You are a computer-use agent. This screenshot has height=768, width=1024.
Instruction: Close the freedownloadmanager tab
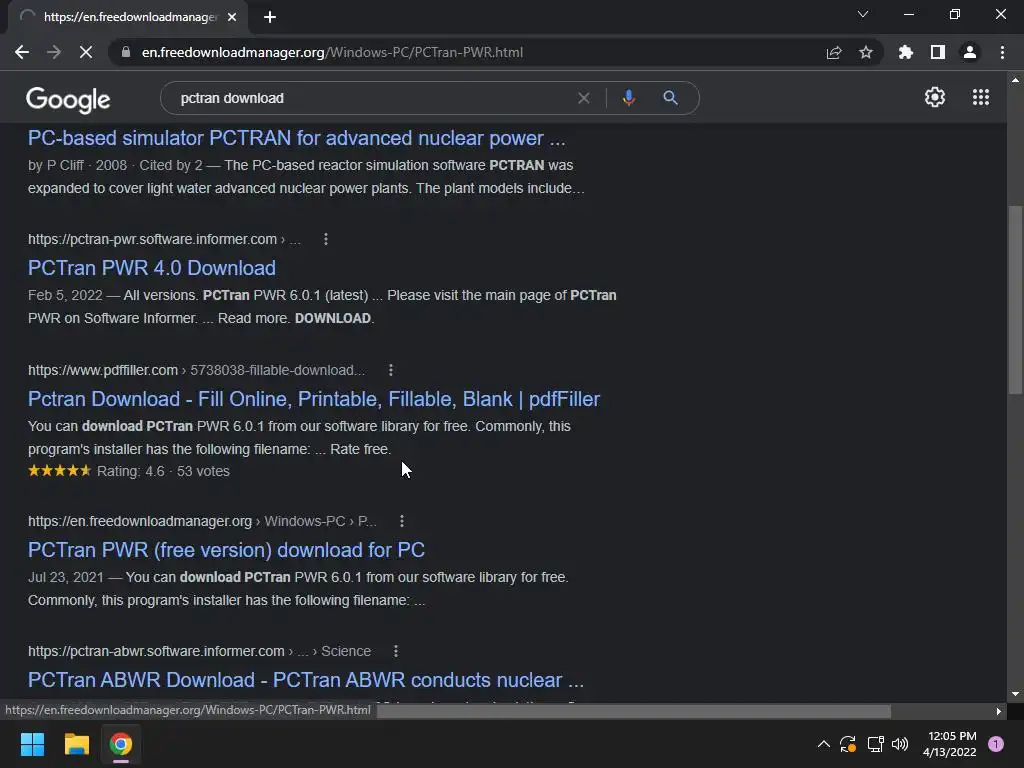click(232, 17)
